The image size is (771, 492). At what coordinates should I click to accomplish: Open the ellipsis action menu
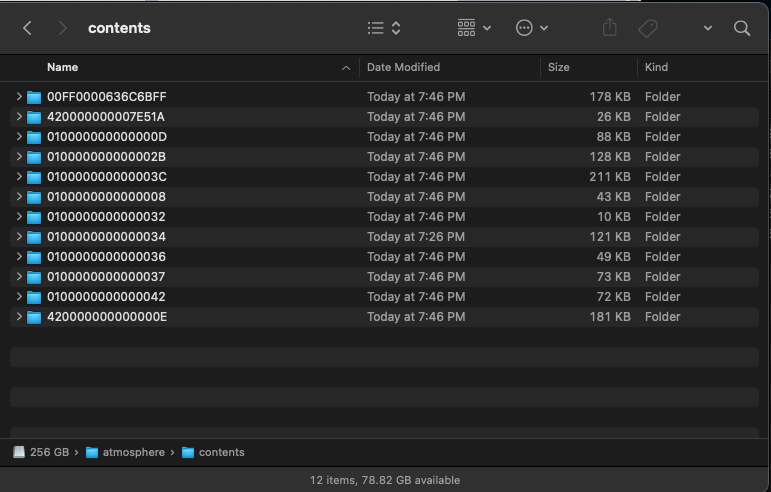pos(532,28)
